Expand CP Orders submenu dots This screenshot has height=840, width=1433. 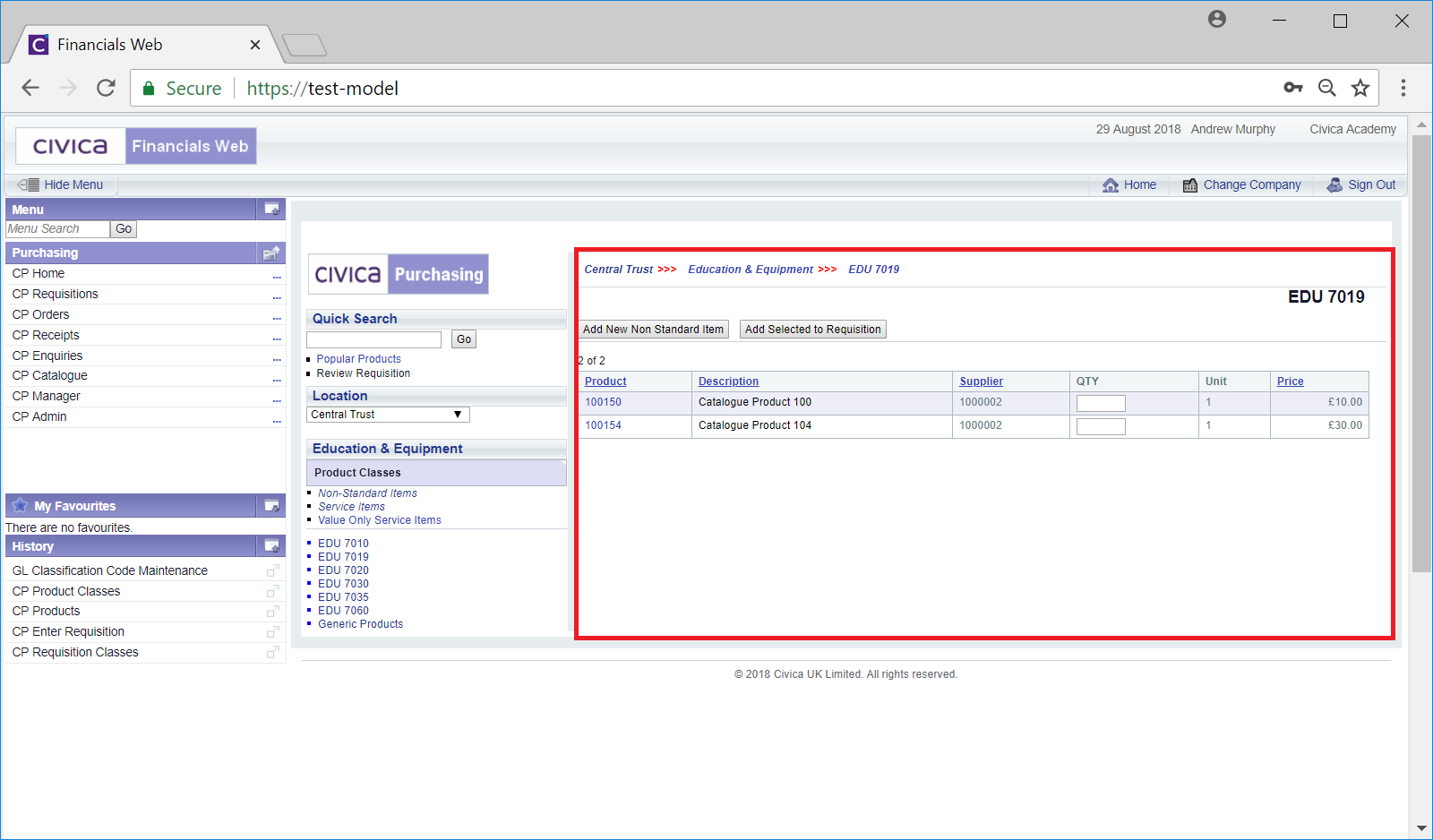pos(277,319)
